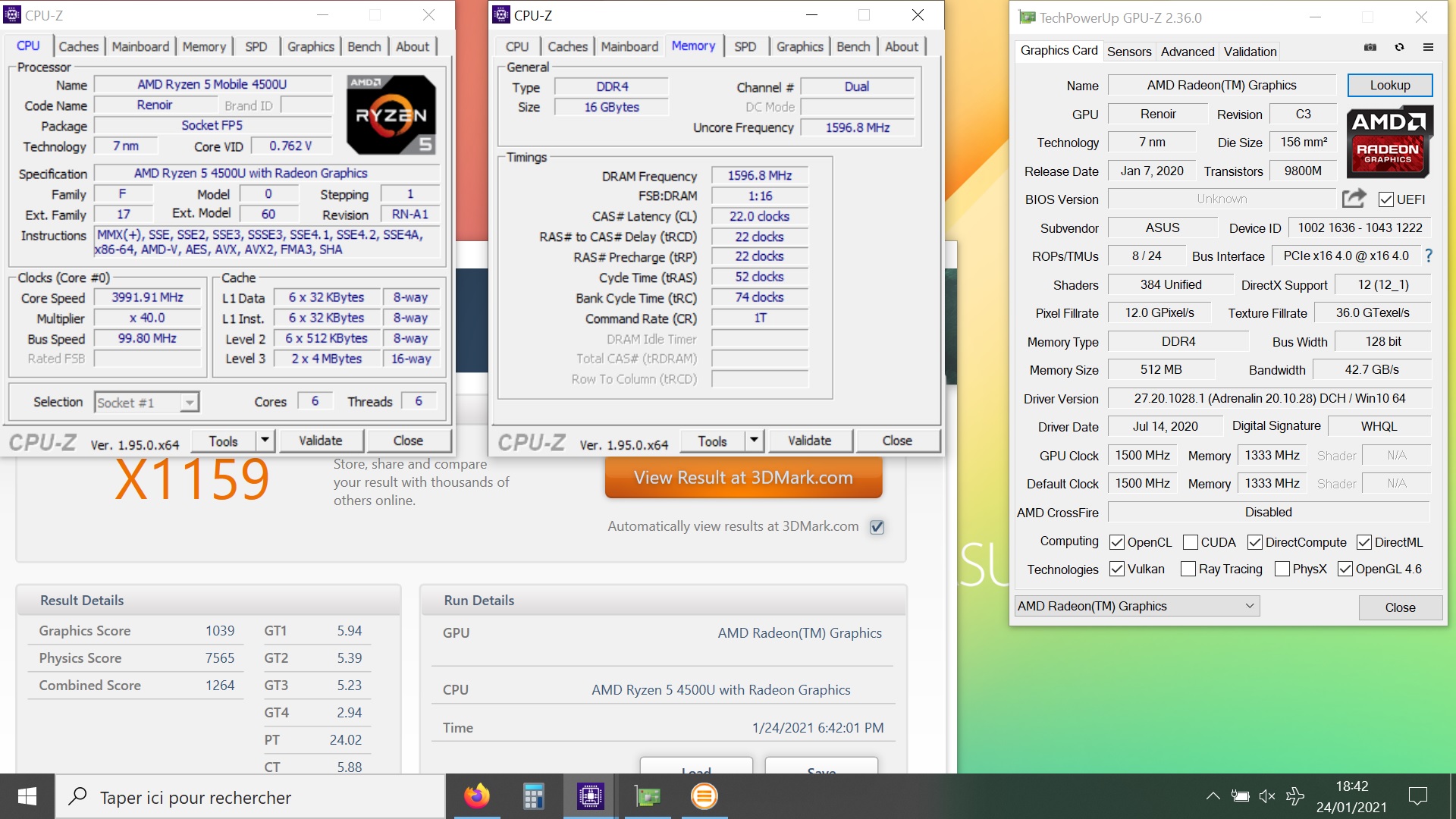Open Firefox from the taskbar

477,796
